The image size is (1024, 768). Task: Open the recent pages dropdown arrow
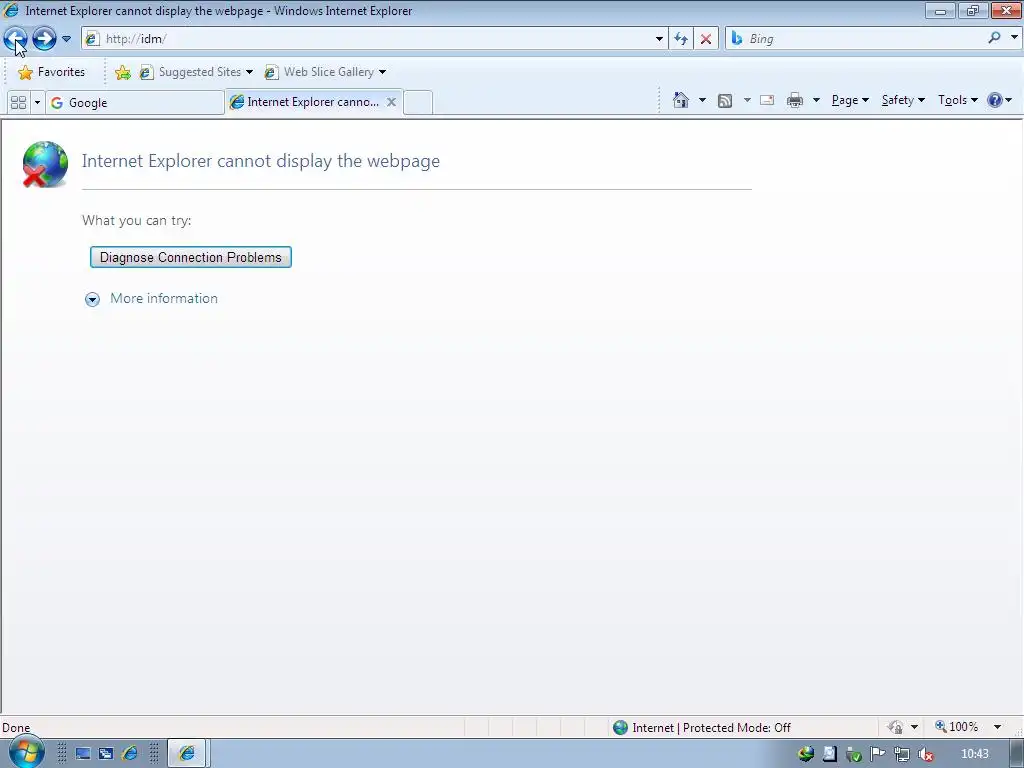click(66, 39)
